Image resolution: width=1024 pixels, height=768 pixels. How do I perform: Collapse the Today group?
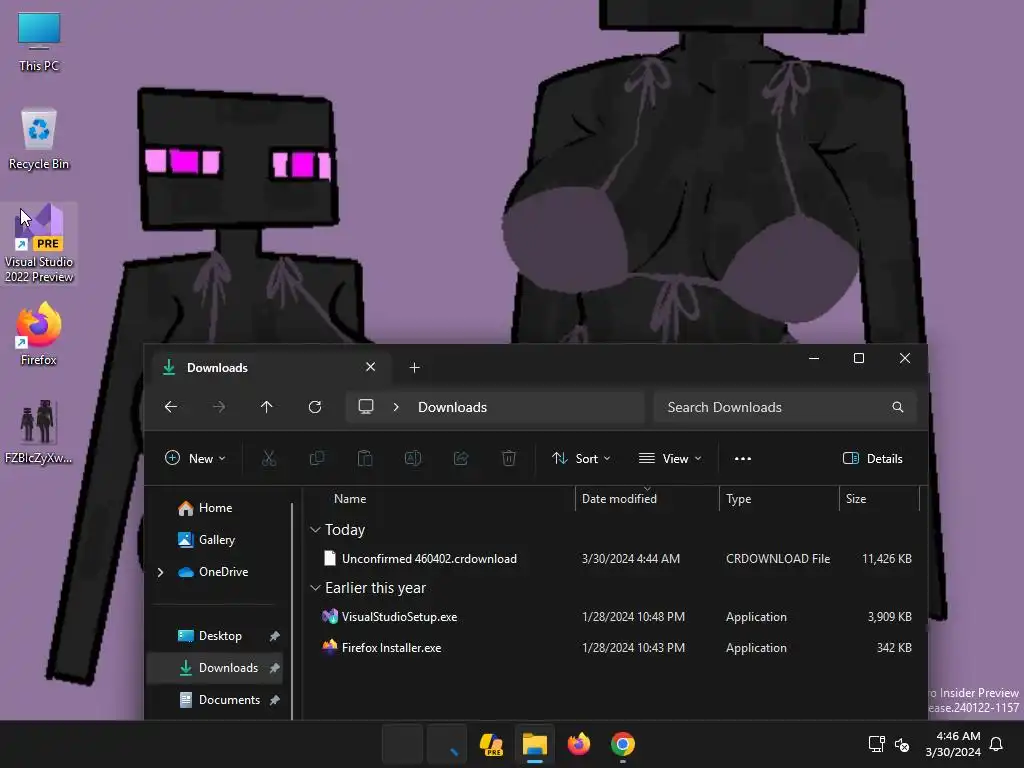coord(315,530)
